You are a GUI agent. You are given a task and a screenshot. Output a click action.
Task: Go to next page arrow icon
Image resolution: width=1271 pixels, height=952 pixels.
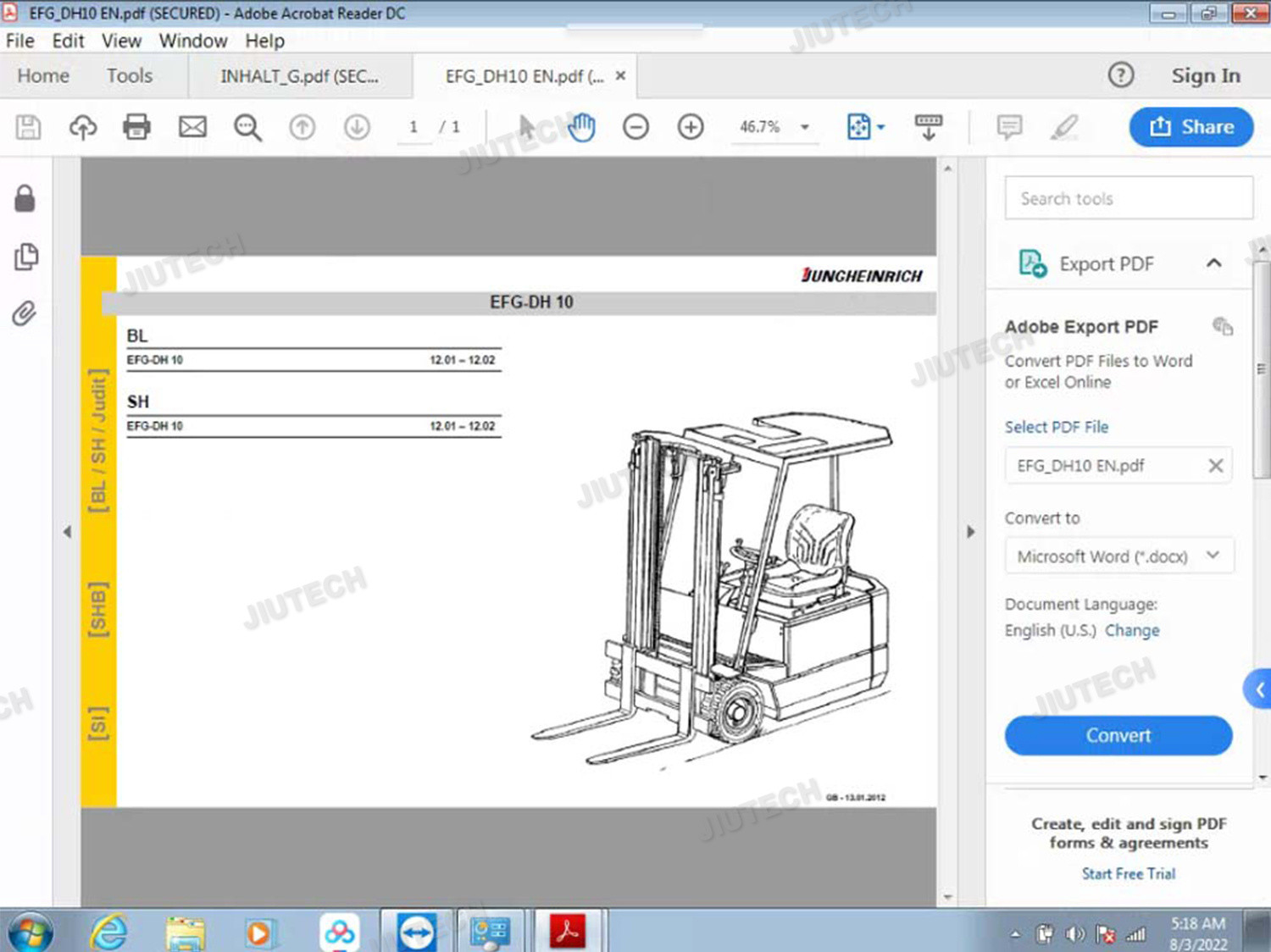pos(357,127)
